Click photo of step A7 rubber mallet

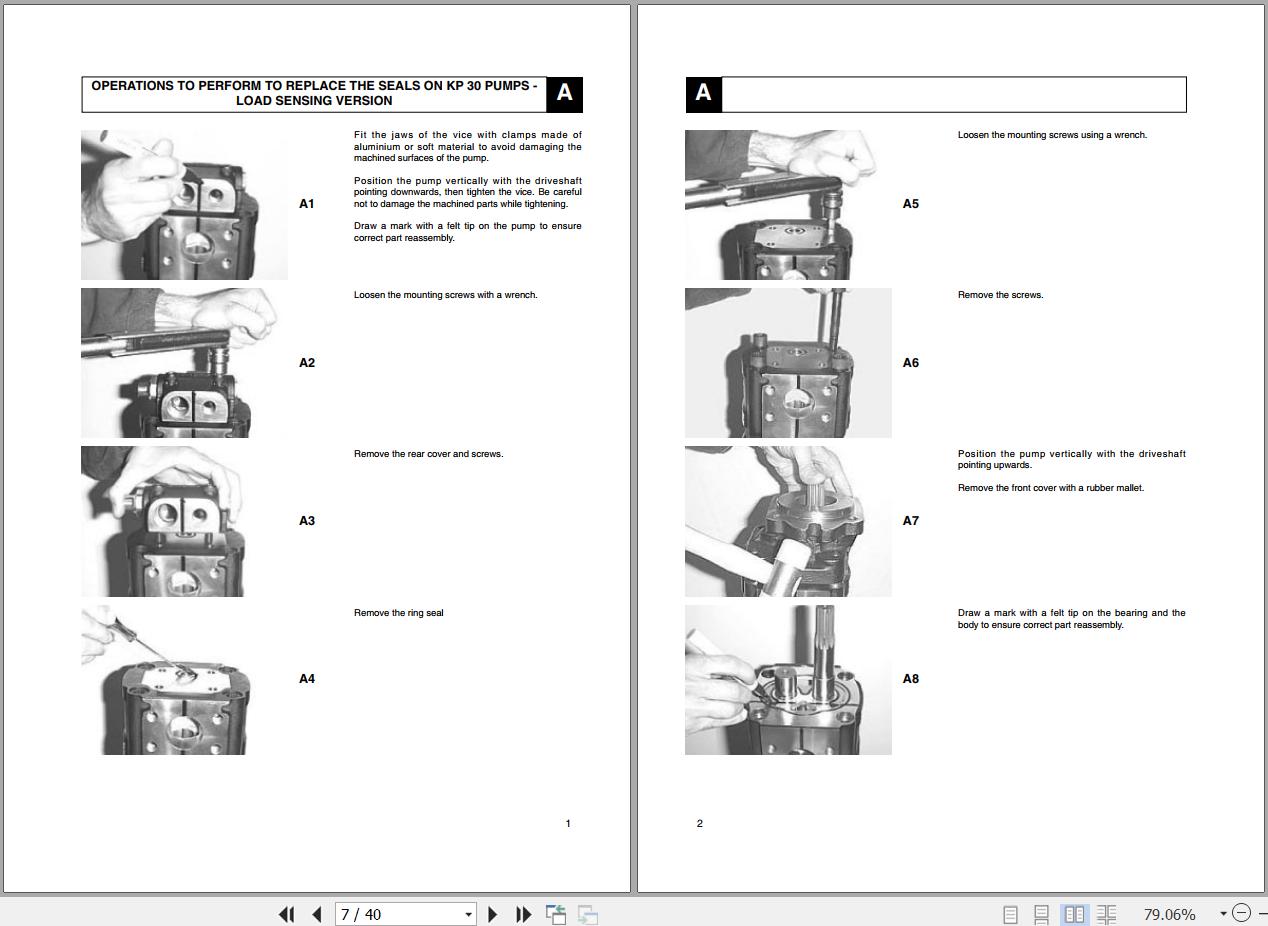788,521
